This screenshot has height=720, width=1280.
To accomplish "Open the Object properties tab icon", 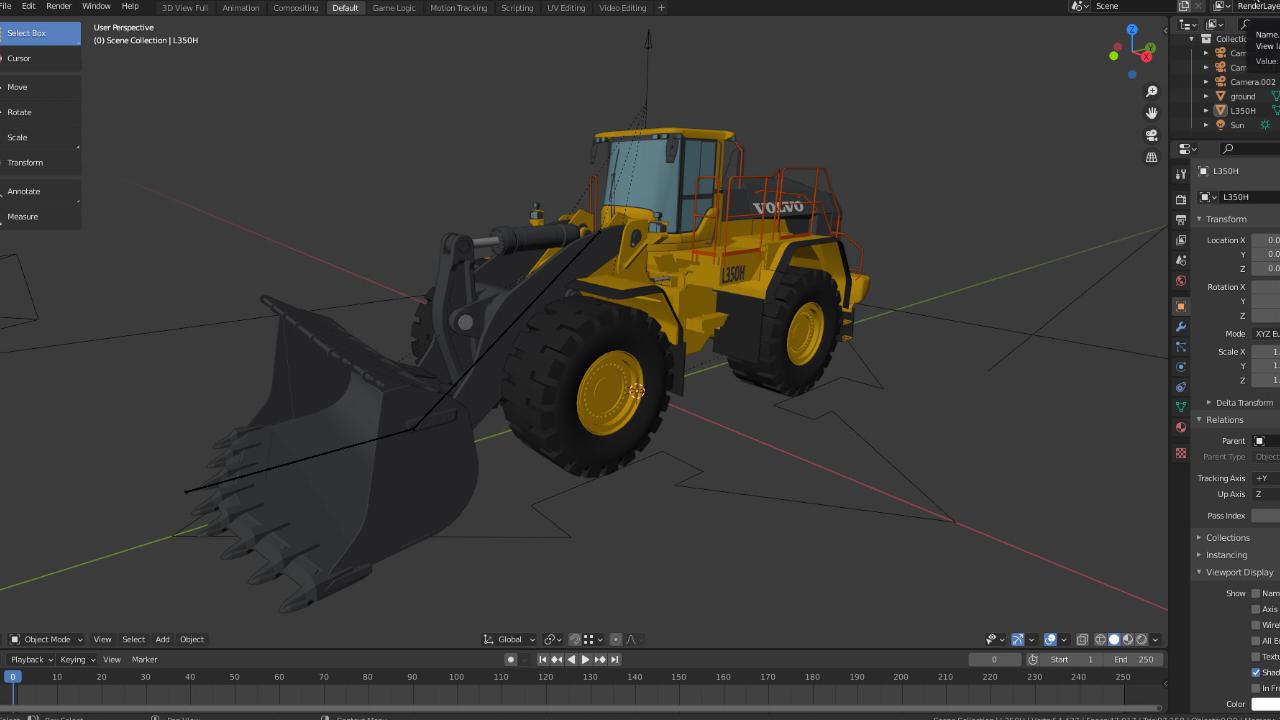I will [x=1181, y=306].
